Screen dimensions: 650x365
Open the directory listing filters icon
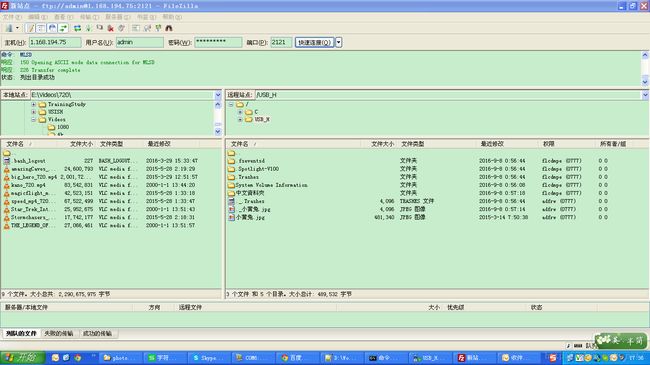pos(136,28)
